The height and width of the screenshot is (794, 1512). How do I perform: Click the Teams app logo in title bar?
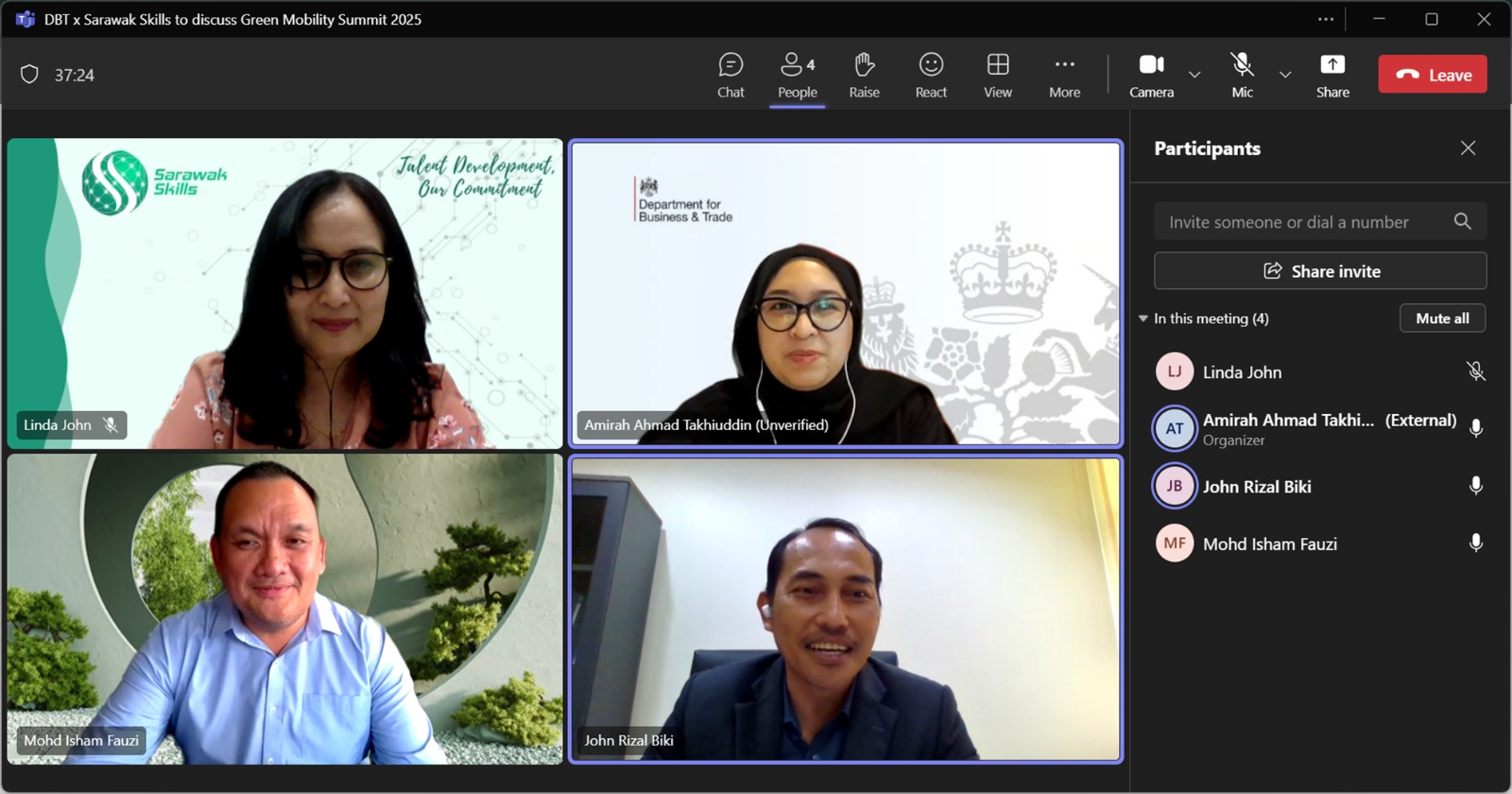click(26, 19)
